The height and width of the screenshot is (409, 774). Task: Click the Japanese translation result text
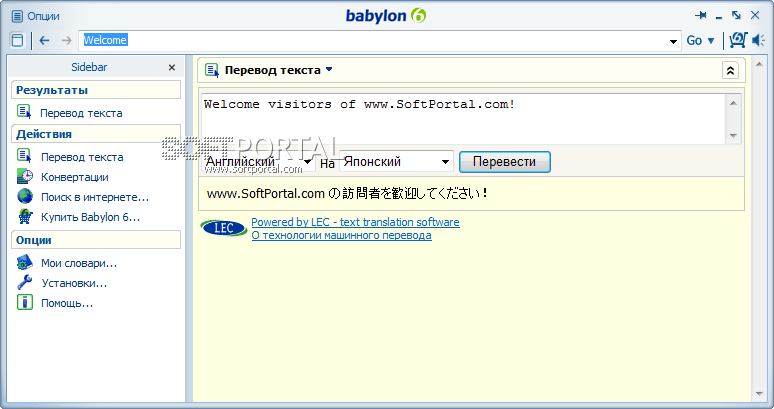coord(348,193)
